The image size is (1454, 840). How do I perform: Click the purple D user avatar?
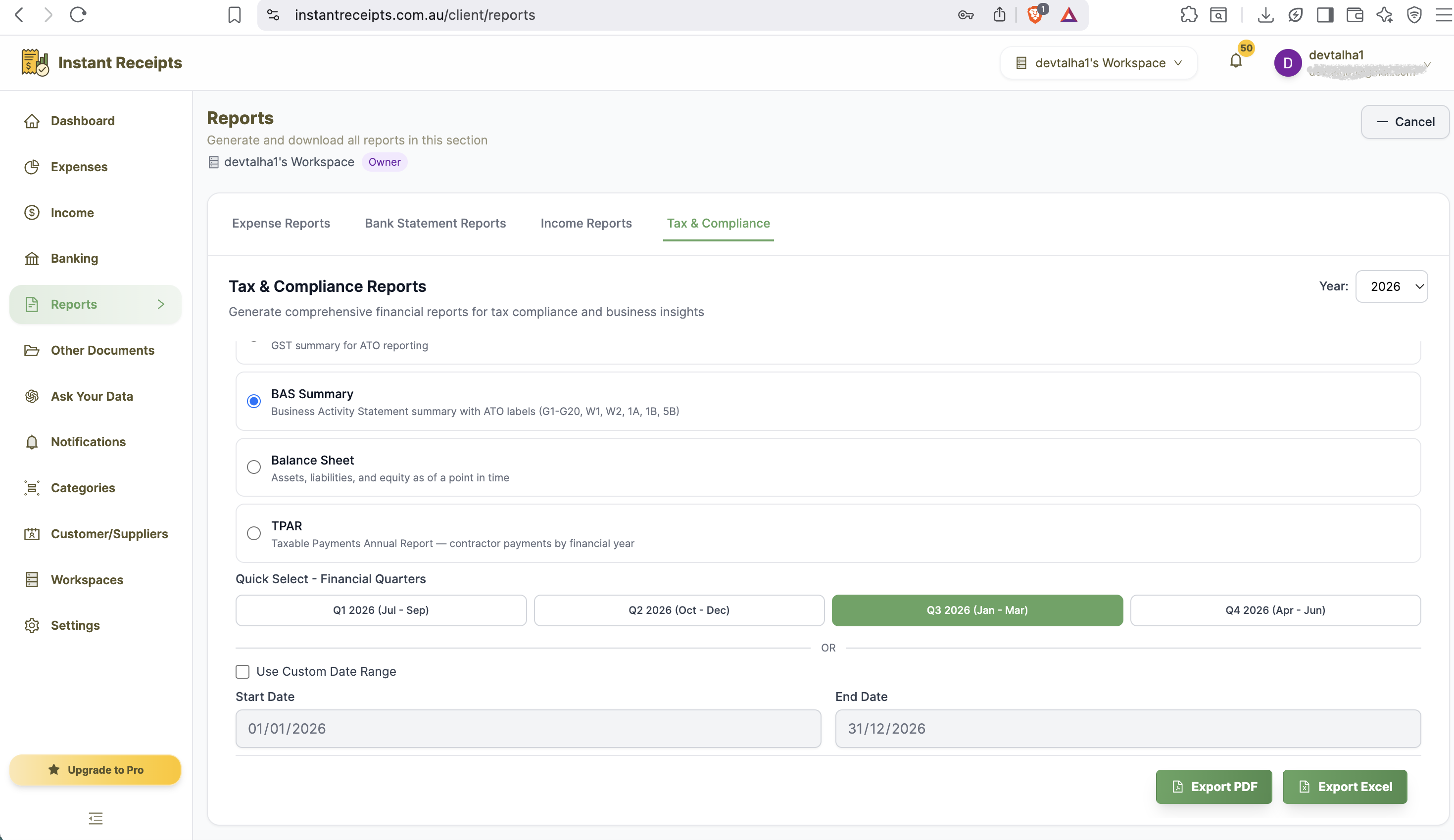pyautogui.click(x=1288, y=63)
